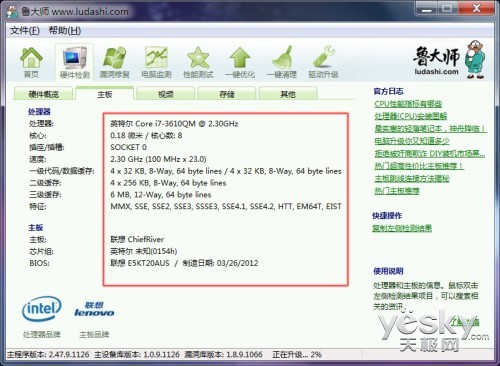Image resolution: width=500 pixels, height=366 pixels.
Task: Switch to the 硬件概览 tab
Action: (x=43, y=94)
